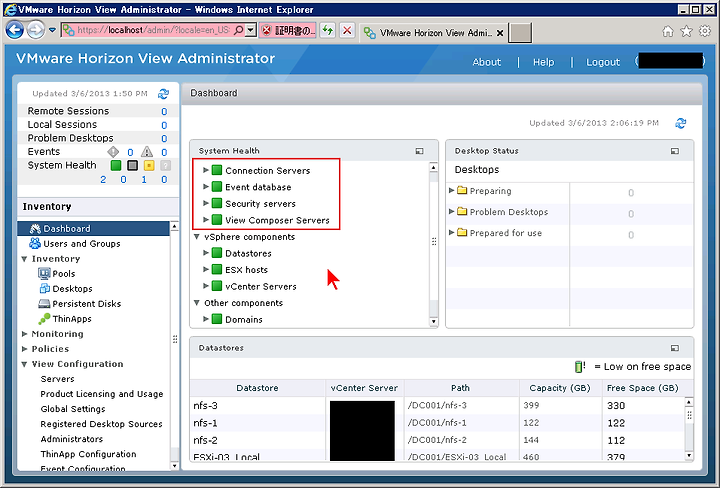Click the Users and Groups people icon
720x488 pixels.
pyautogui.click(x=35, y=243)
